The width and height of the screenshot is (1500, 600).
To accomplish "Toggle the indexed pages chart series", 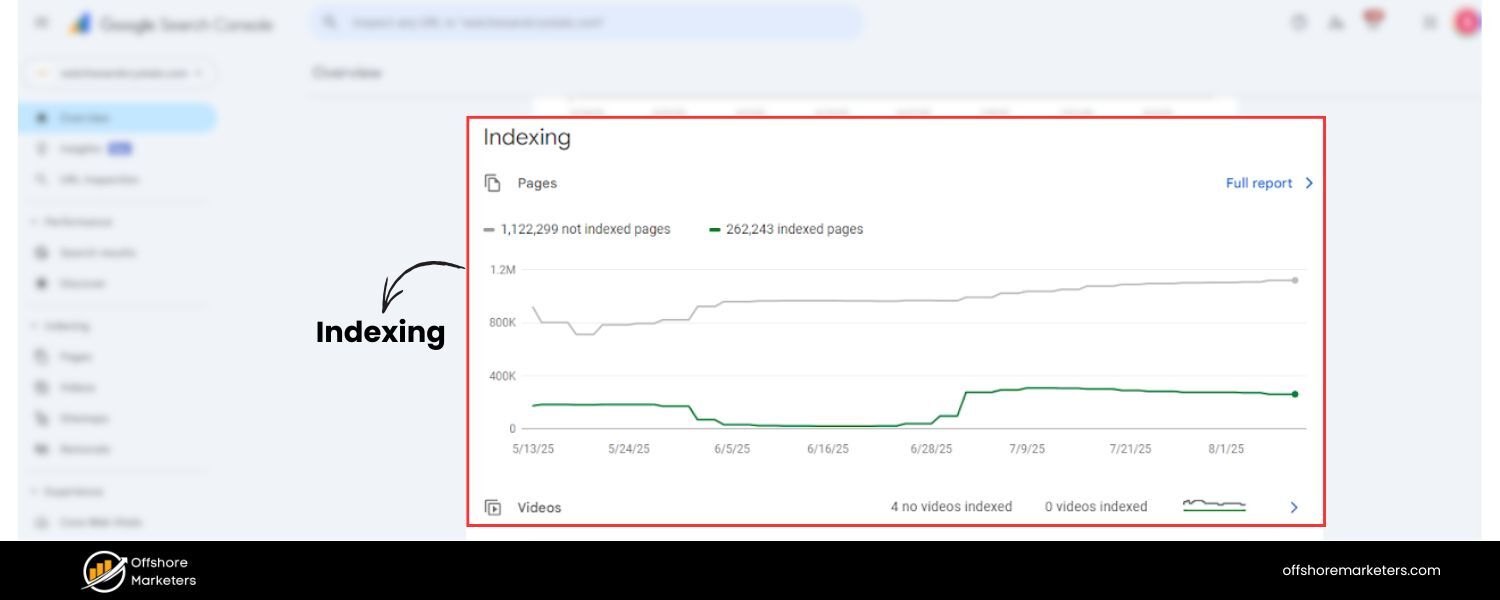I will (786, 229).
